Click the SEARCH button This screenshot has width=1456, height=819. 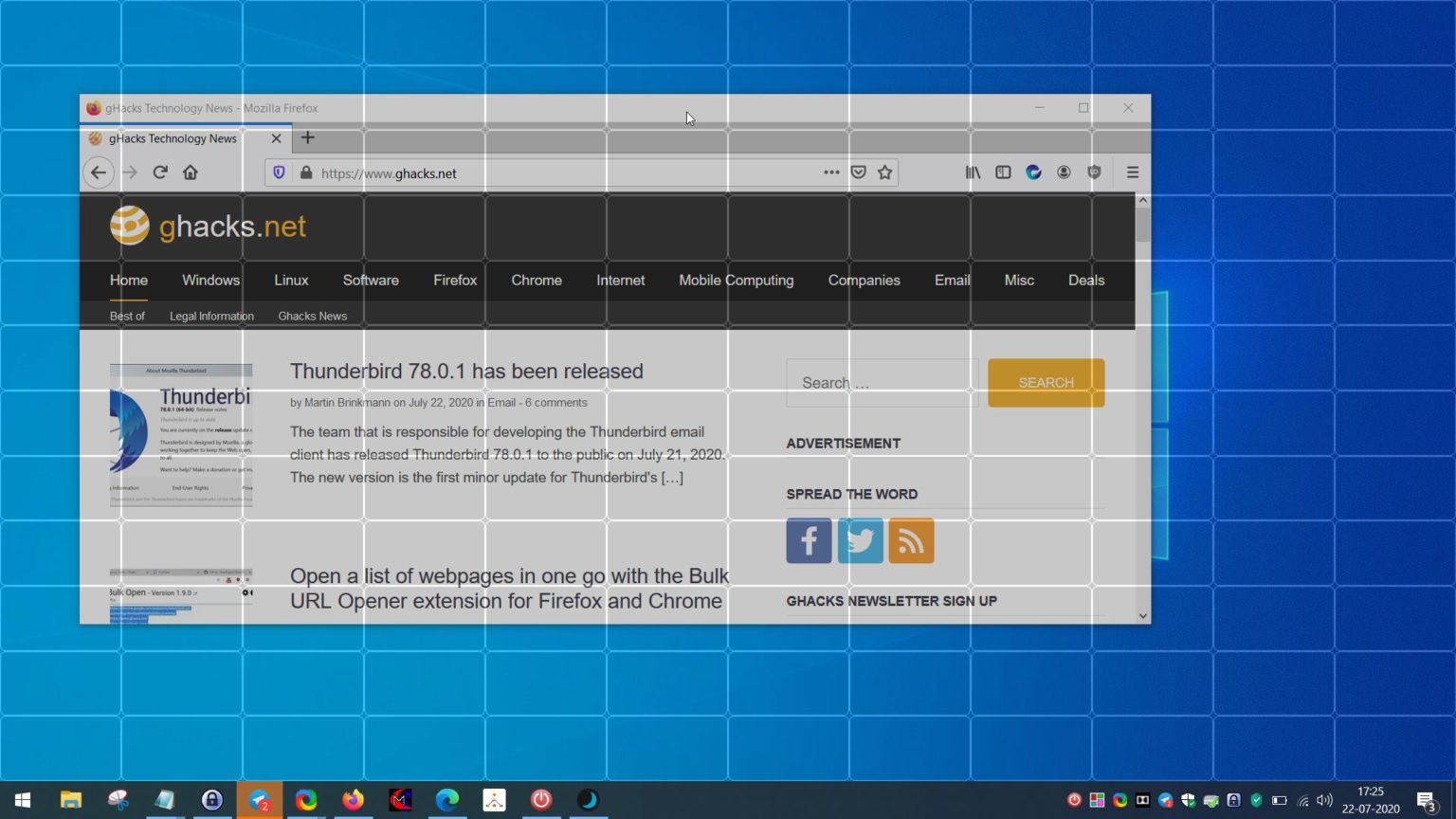1046,382
